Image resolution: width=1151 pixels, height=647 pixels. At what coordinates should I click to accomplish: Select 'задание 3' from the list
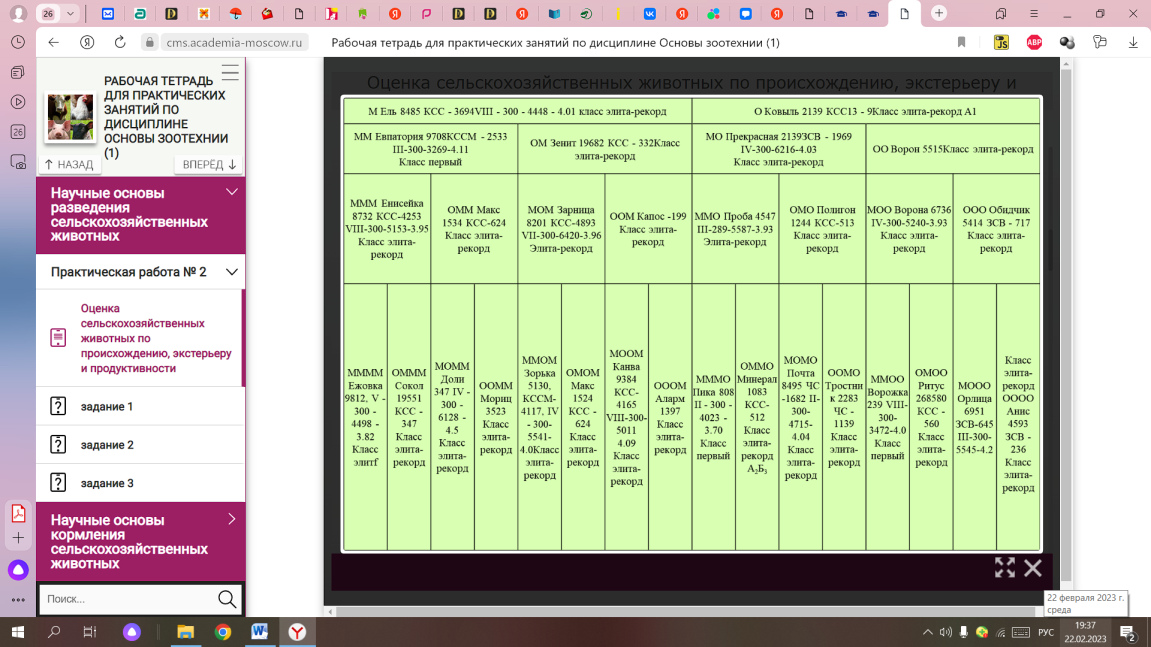click(107, 483)
